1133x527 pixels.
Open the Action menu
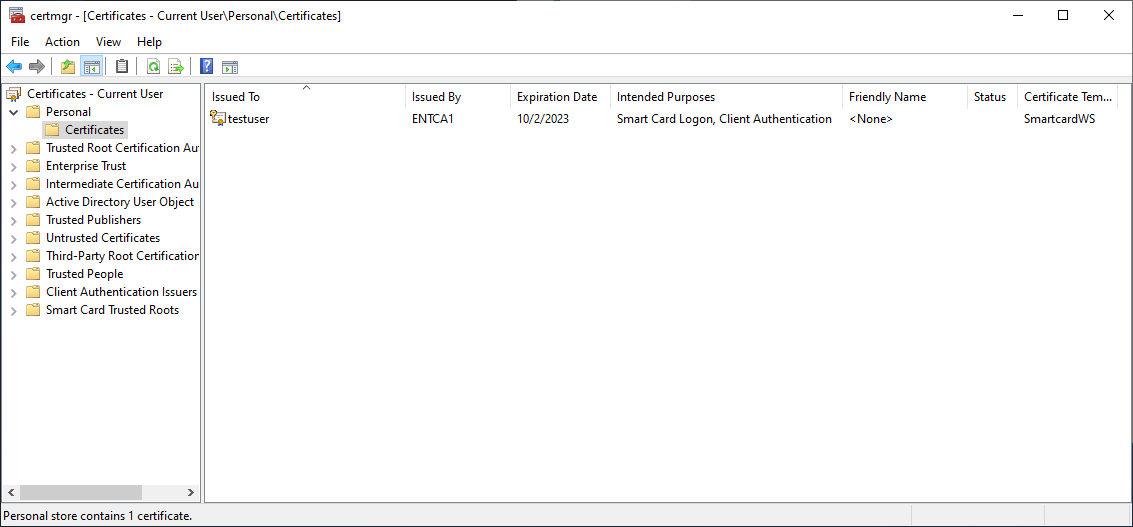pos(62,42)
